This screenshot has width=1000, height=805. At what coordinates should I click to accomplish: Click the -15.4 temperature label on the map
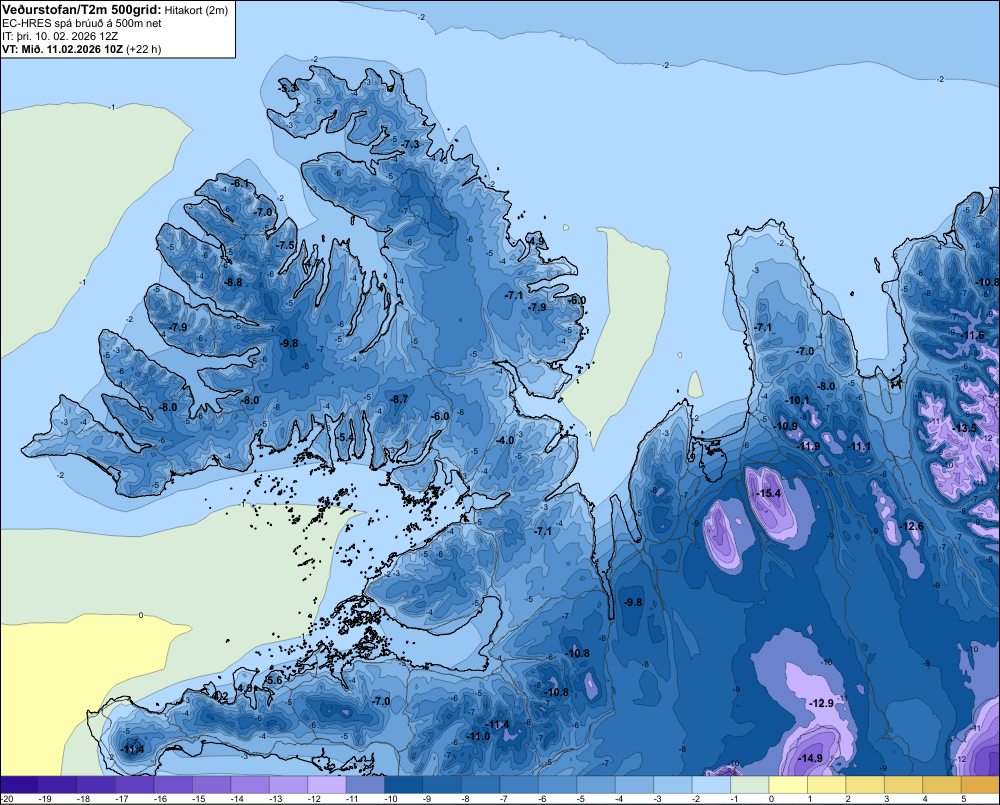coord(768,493)
